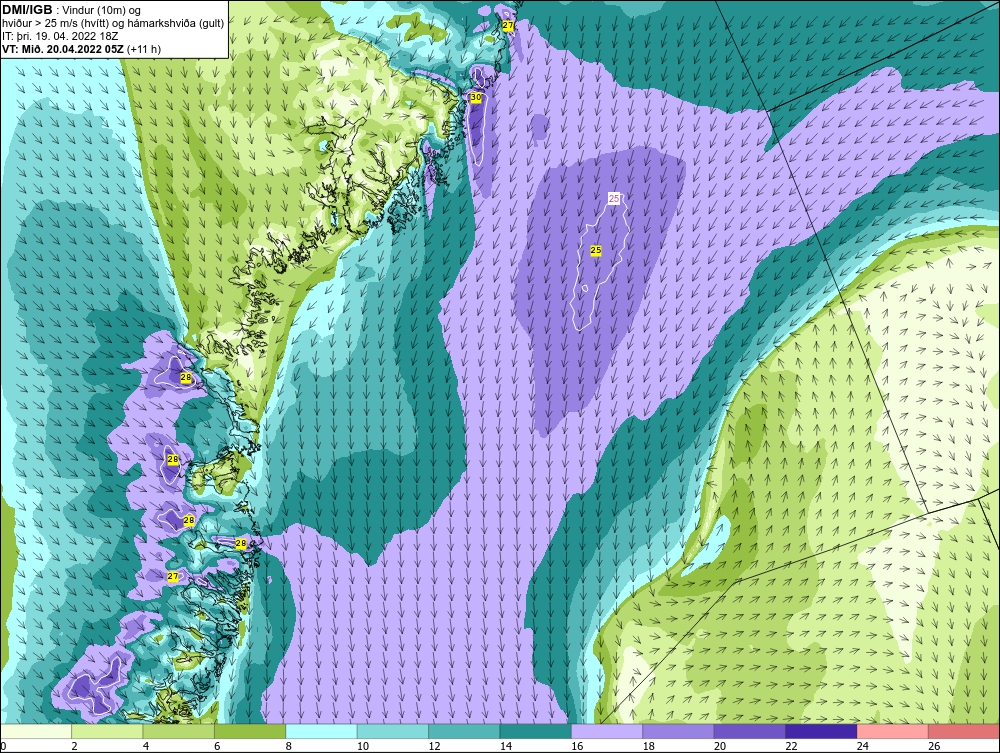
Task: Select the 'Vindur (10m) og' header text
Action: [101, 10]
